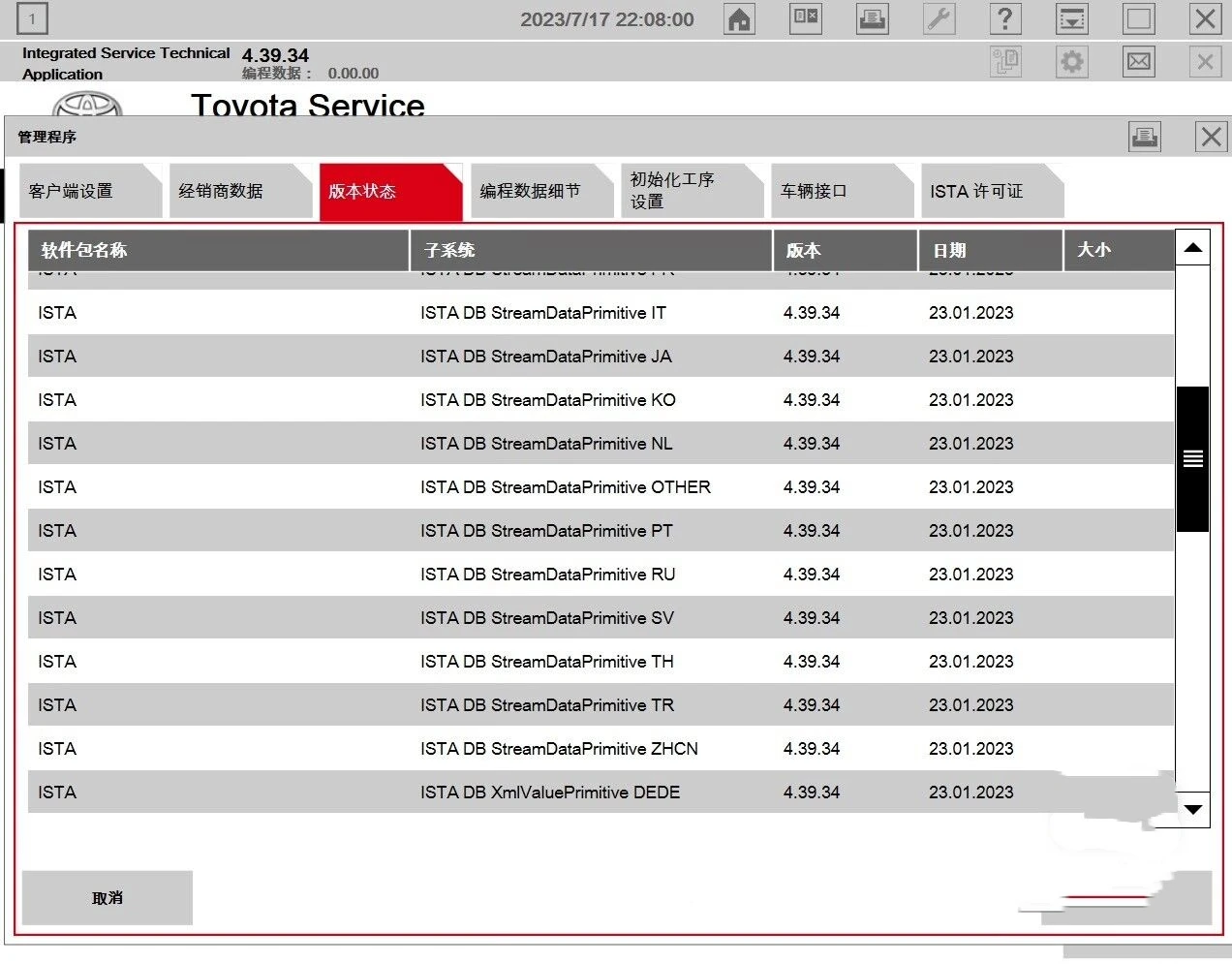The image size is (1232, 964).
Task: Open the ISTA 许可证 tab
Action: (993, 191)
